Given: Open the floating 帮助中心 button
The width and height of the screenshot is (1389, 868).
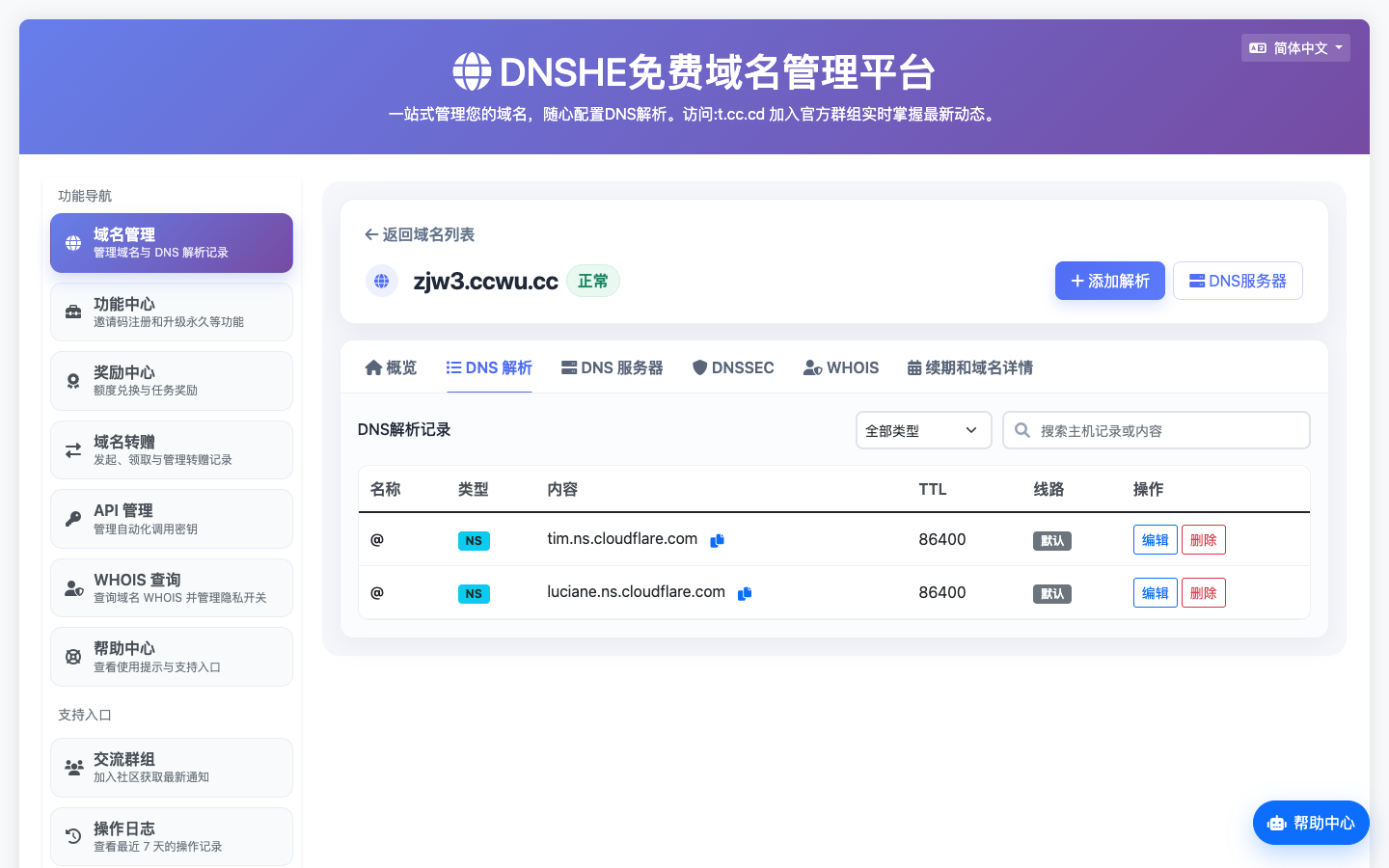Looking at the screenshot, I should (x=1311, y=823).
